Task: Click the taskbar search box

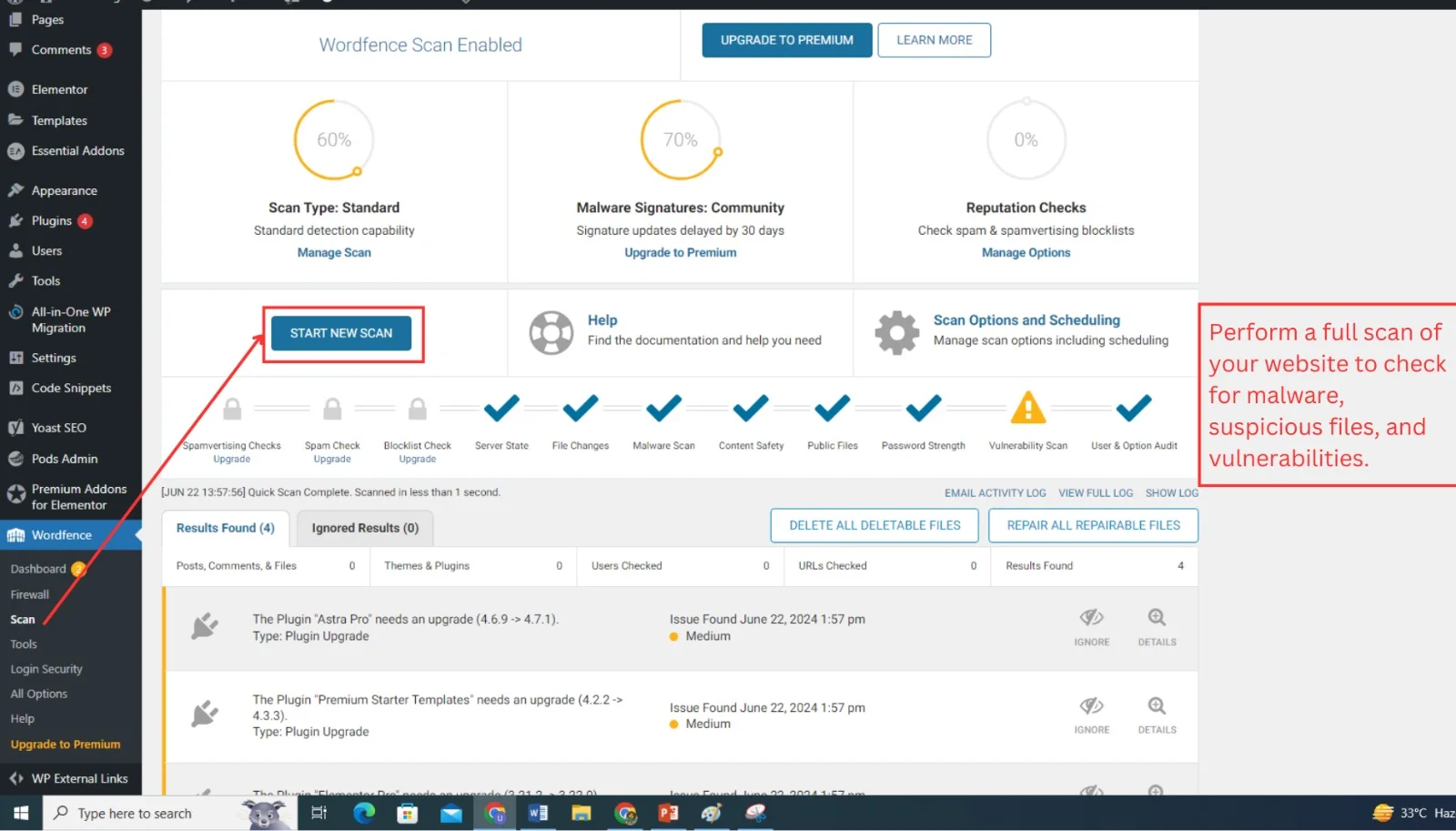Action: pos(169,813)
